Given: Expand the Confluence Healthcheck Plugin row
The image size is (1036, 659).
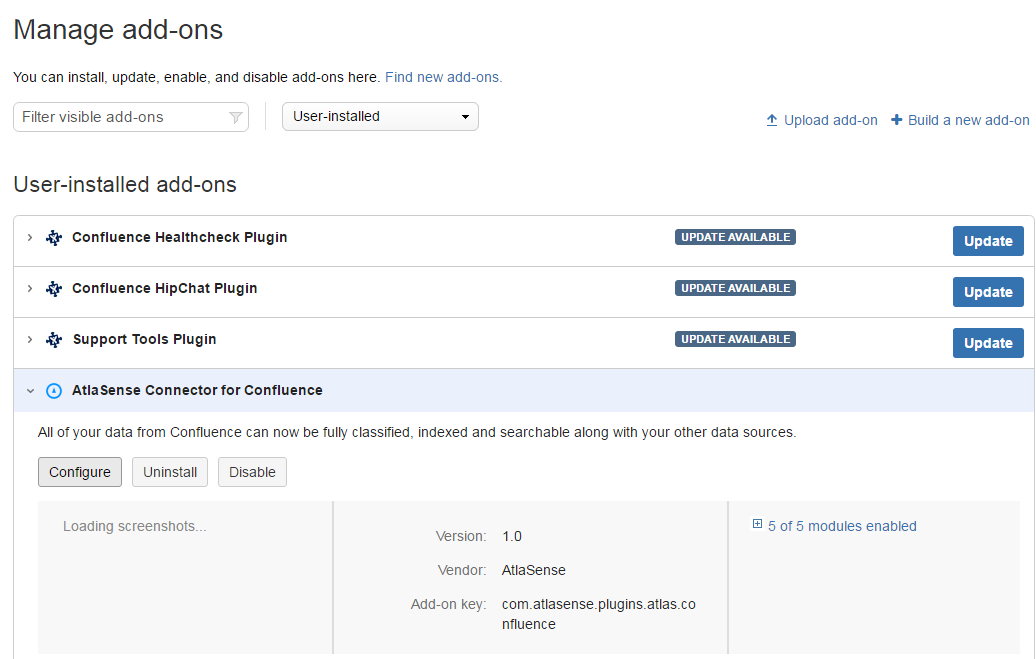Looking at the screenshot, I should point(30,238).
